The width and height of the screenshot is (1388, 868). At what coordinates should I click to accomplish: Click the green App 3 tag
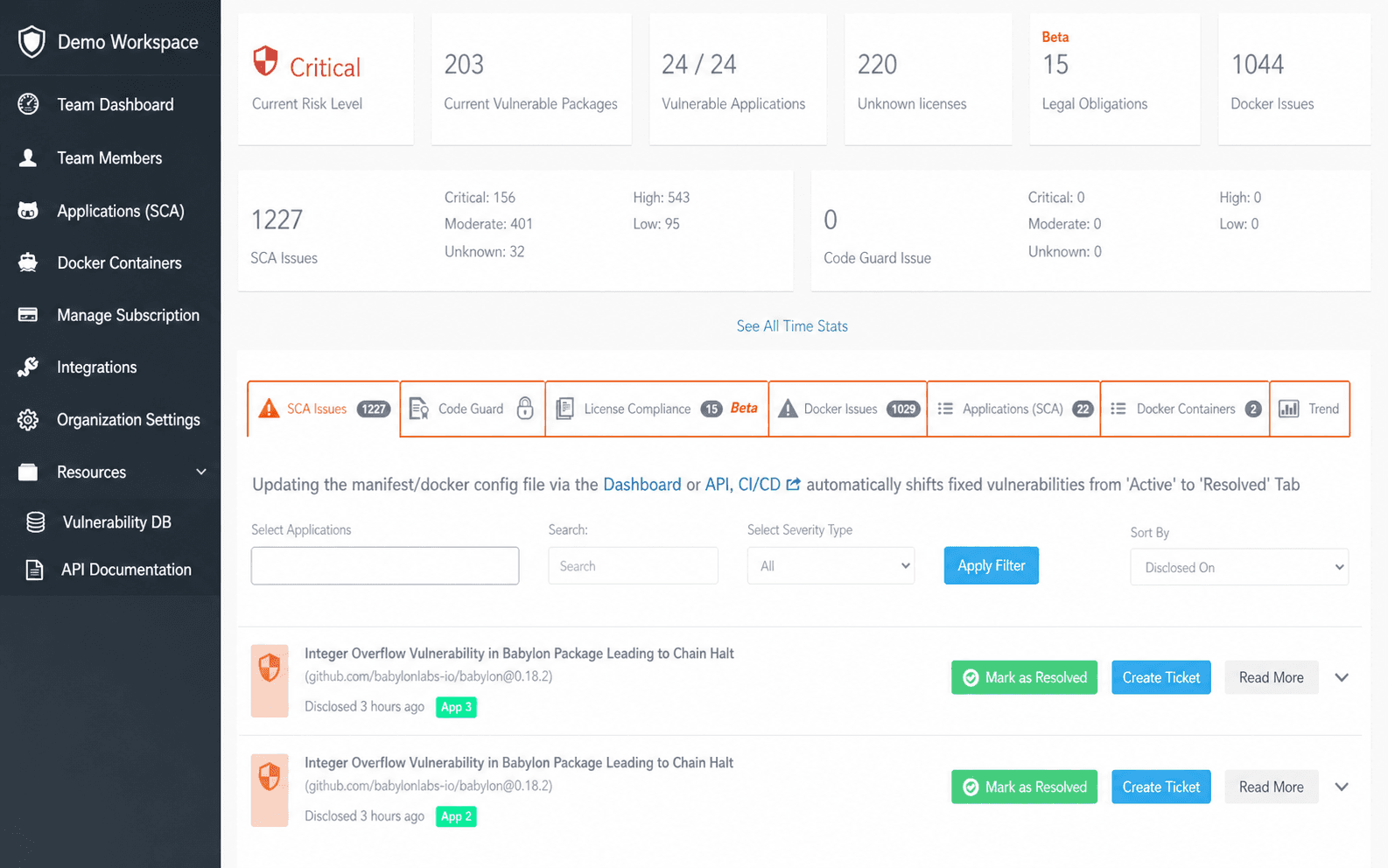click(456, 707)
